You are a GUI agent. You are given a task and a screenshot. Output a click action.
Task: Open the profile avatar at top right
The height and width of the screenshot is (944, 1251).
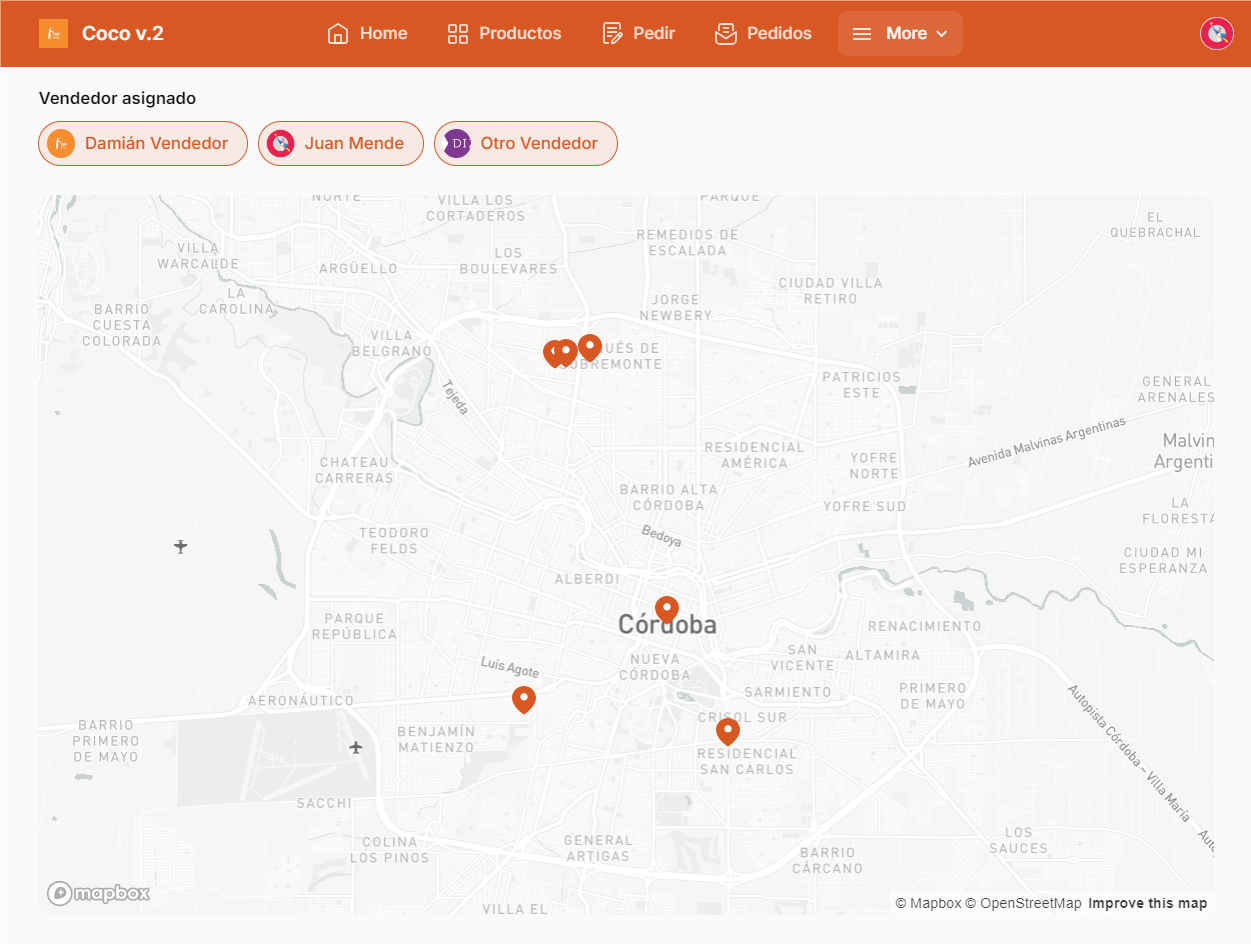pos(1216,33)
